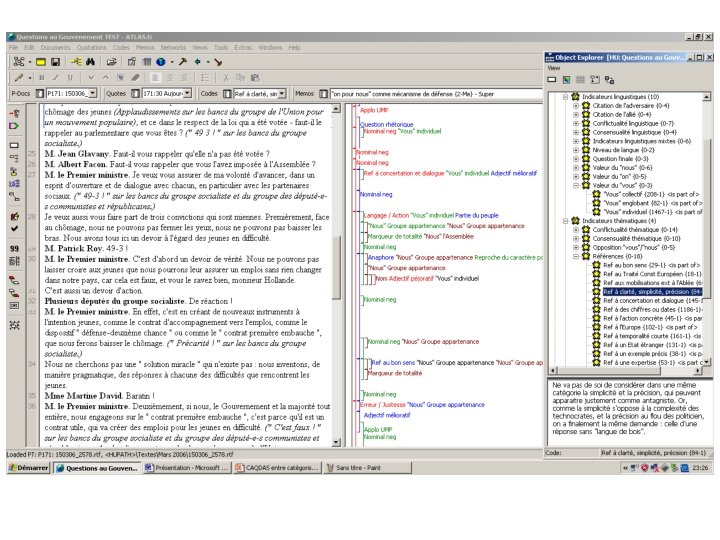
Task: Toggle bold text formatting
Action: coord(42,77)
